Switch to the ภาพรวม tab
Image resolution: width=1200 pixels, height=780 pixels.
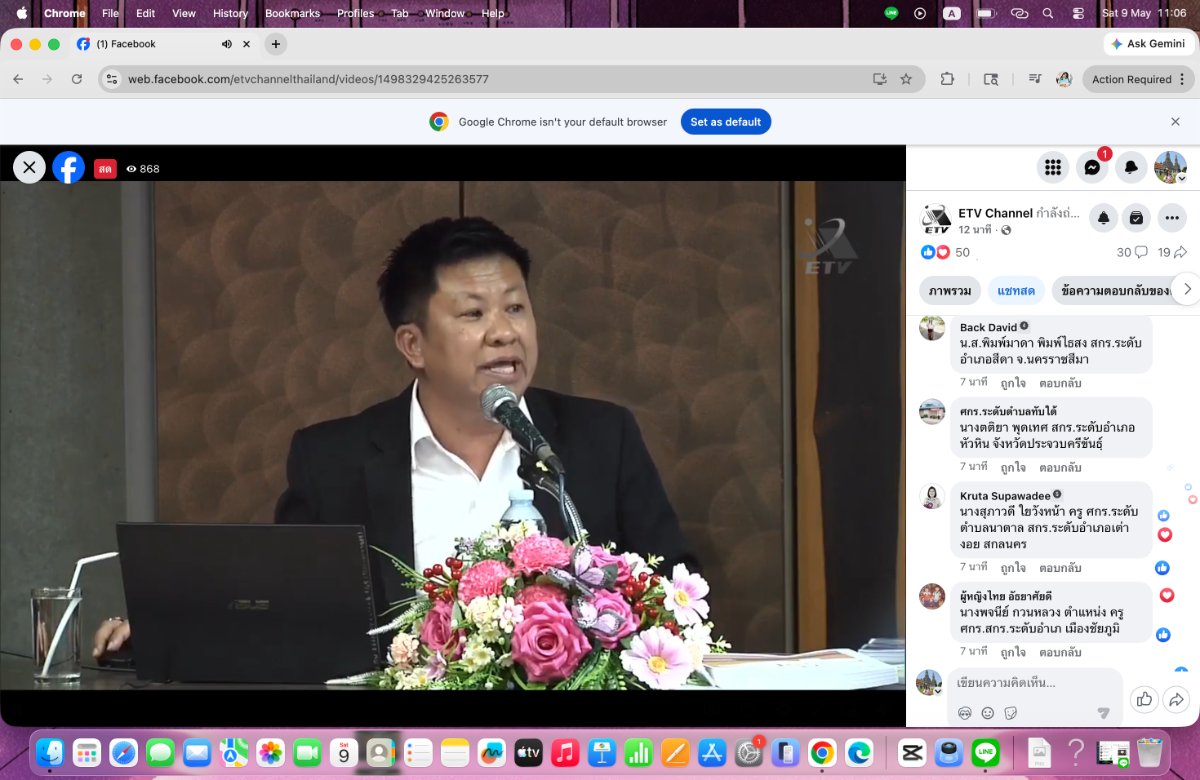point(950,291)
